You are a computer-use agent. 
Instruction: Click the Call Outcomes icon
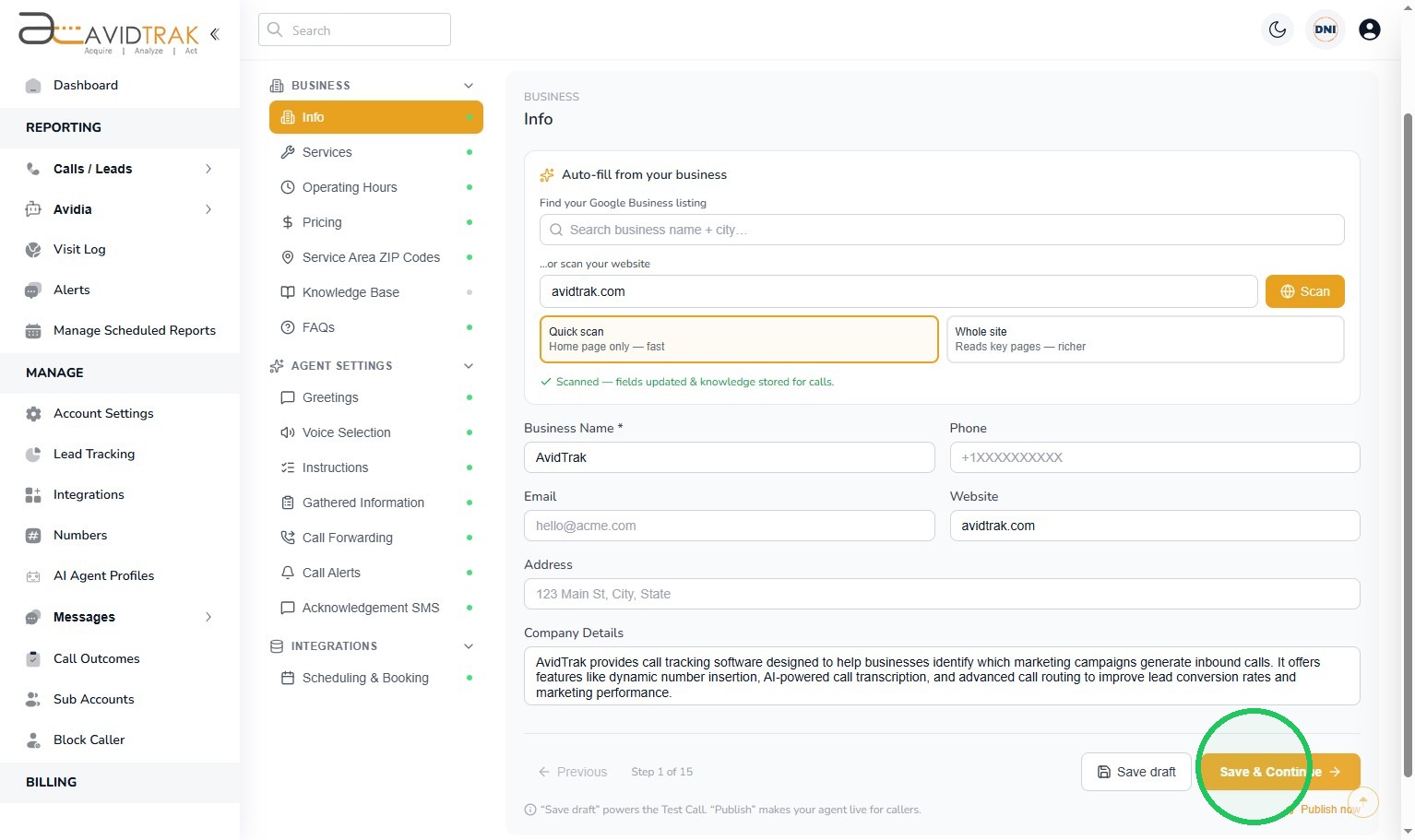tap(33, 659)
